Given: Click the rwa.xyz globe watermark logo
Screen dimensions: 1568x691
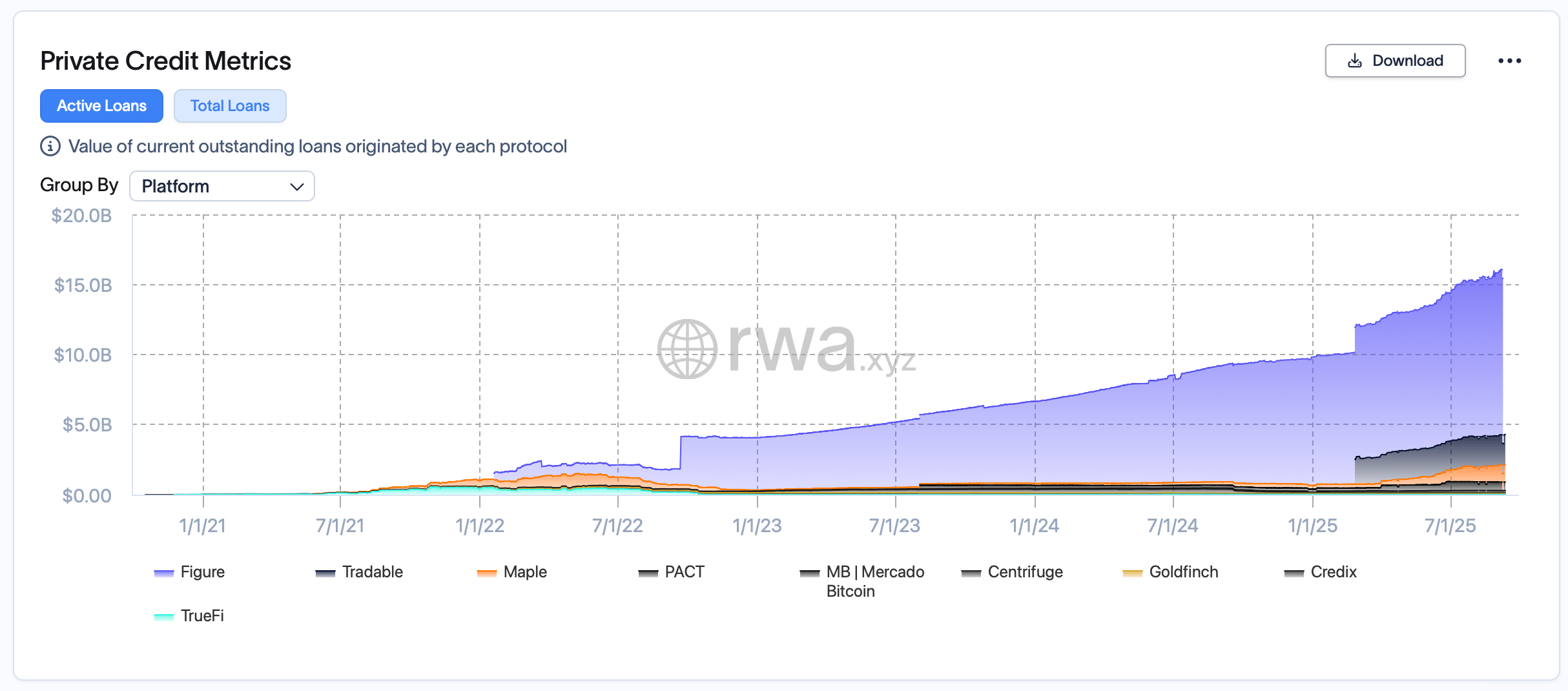Looking at the screenshot, I should pos(687,349).
